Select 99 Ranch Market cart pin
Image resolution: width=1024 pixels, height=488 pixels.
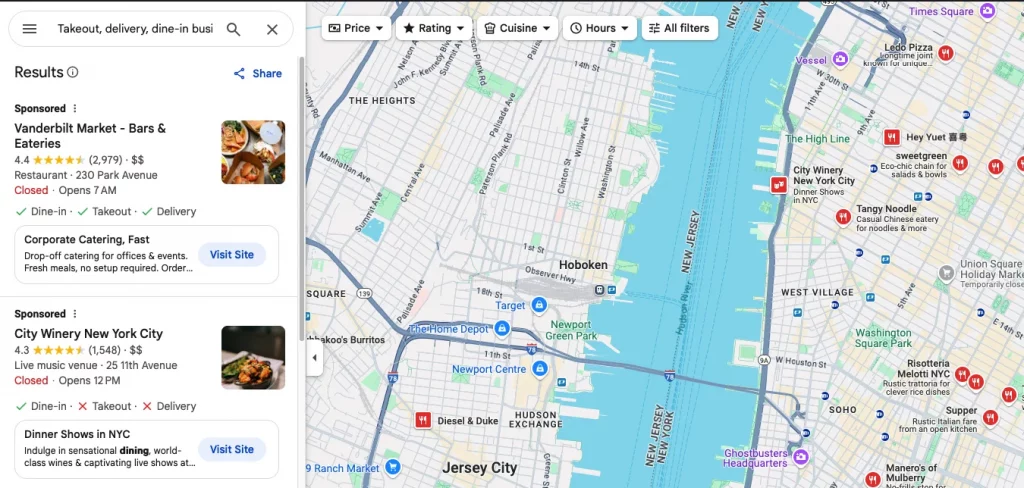click(392, 467)
